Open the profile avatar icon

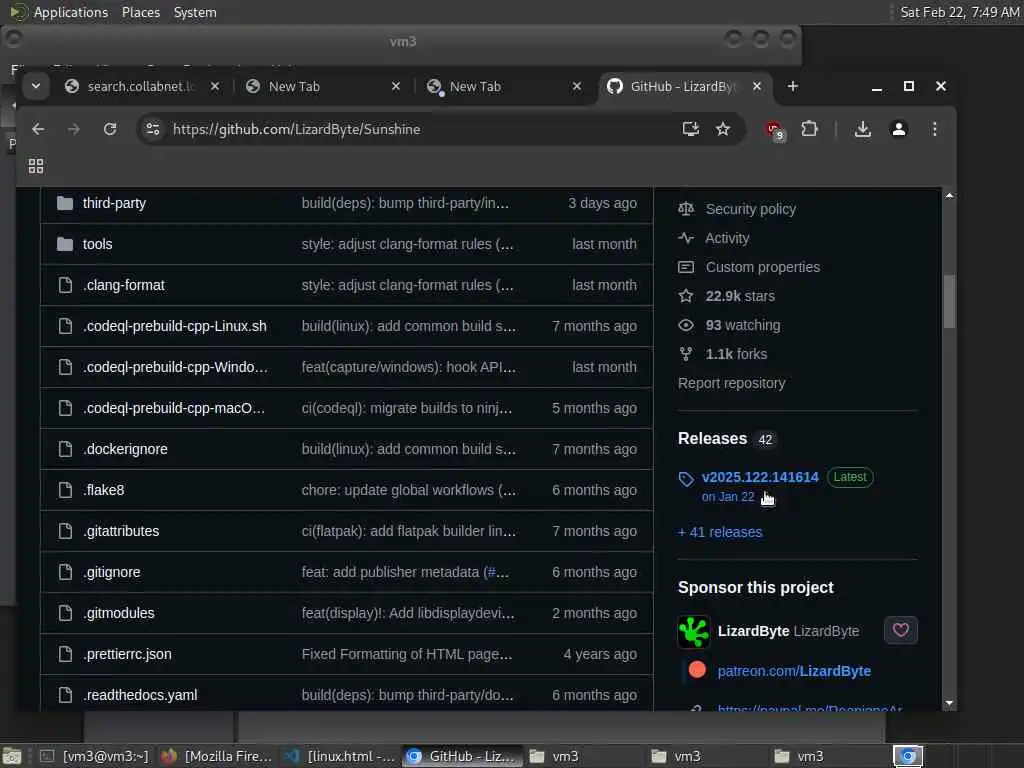pos(899,129)
